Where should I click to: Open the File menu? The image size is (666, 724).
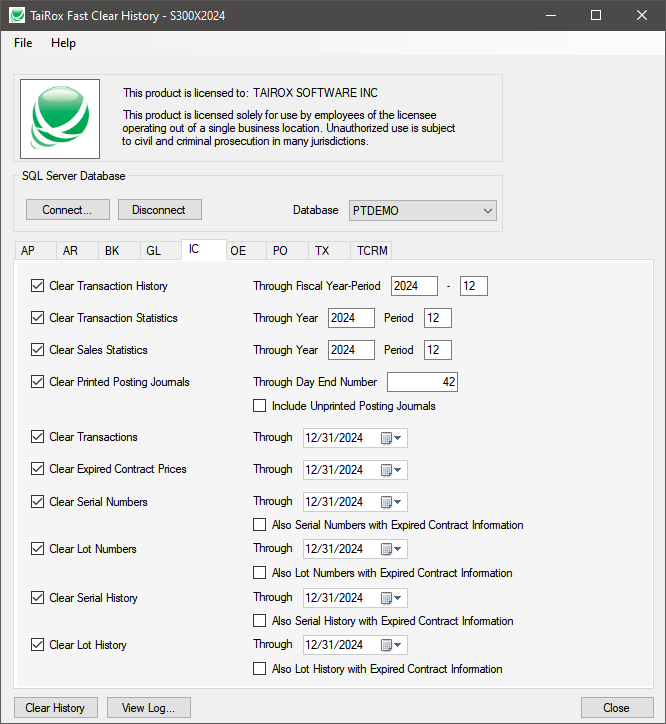pyautogui.click(x=23, y=43)
